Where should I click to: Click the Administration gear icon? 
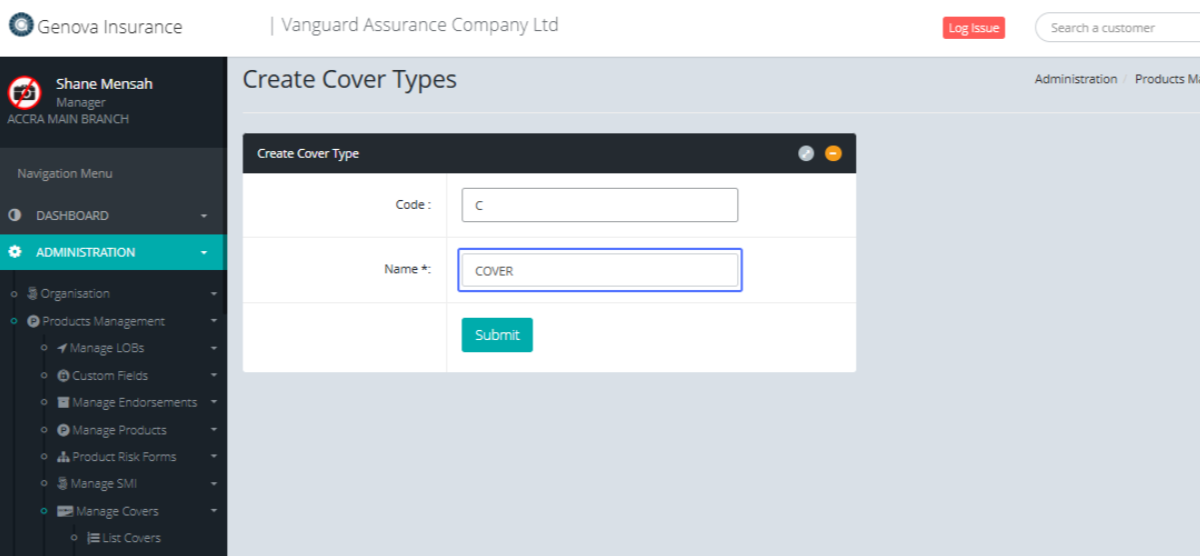click(x=15, y=252)
